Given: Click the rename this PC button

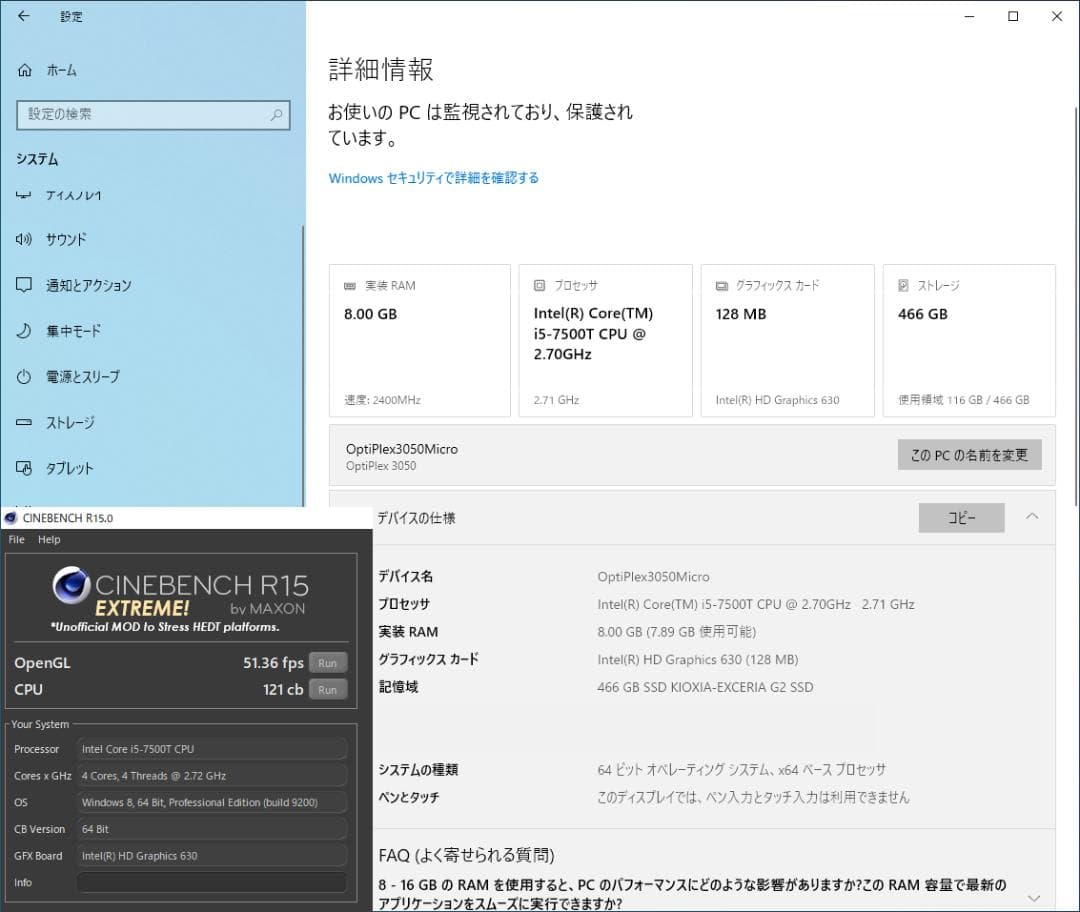Looking at the screenshot, I should point(969,455).
